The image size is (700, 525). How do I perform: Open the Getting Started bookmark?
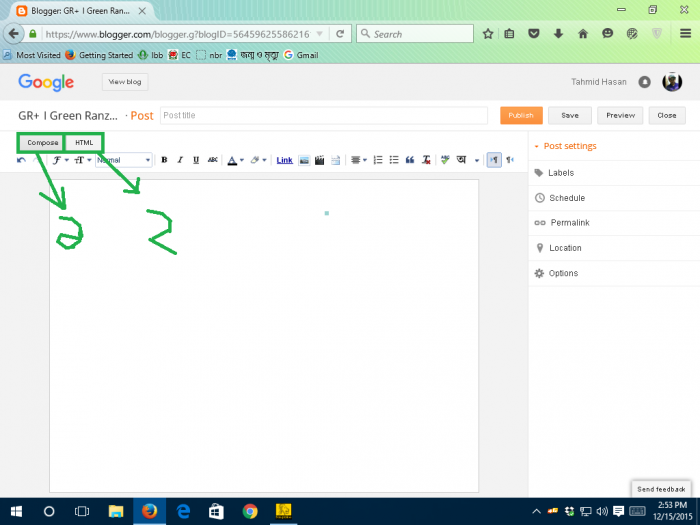pyautogui.click(x=99, y=55)
